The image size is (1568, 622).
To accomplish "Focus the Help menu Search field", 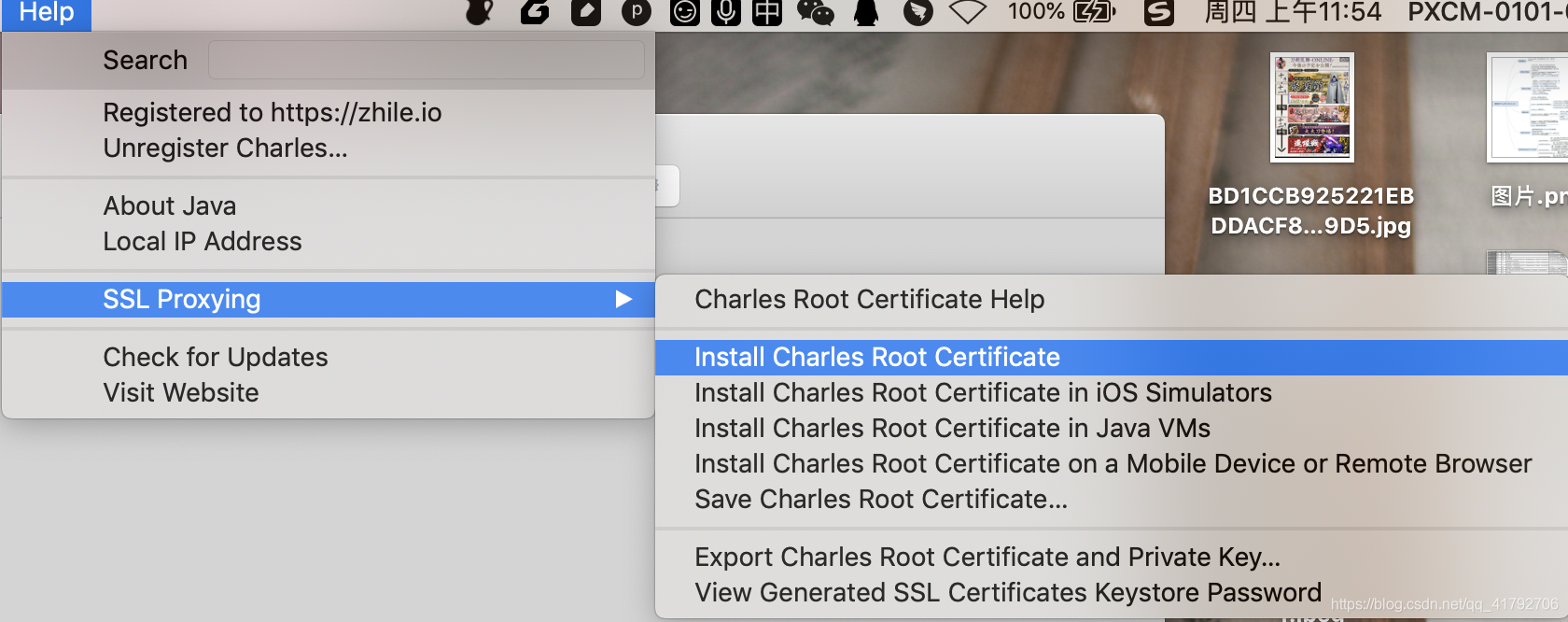I will [x=426, y=60].
